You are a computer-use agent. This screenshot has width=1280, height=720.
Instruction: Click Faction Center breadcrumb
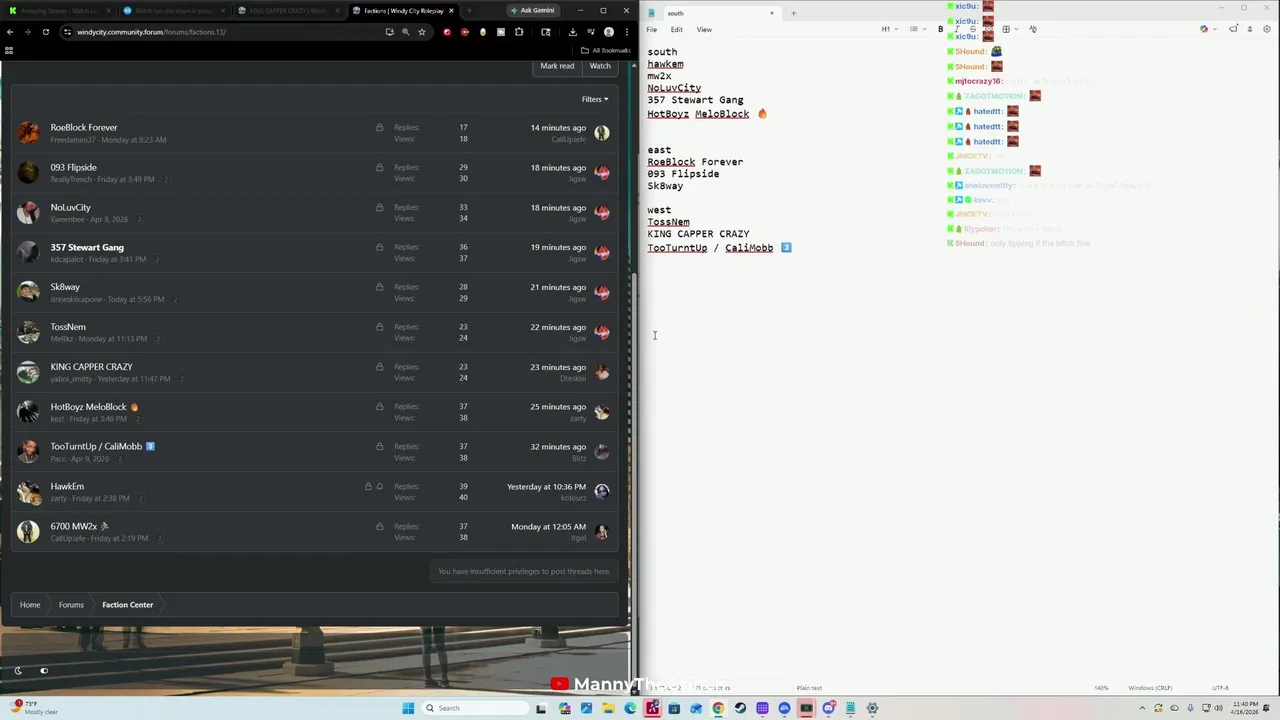tap(127, 605)
